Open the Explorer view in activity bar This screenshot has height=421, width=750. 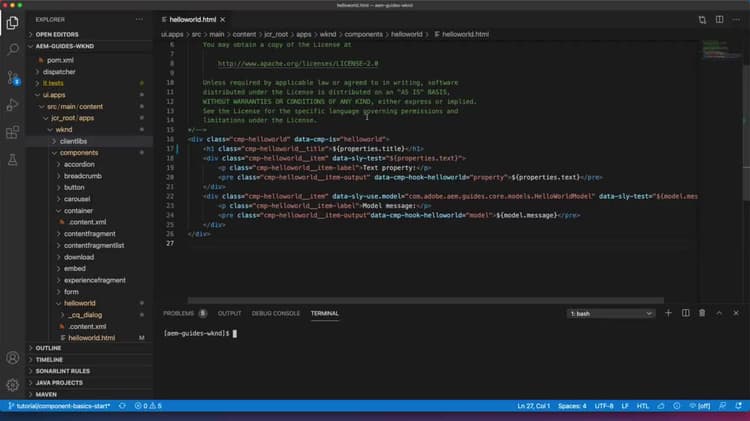coord(13,22)
